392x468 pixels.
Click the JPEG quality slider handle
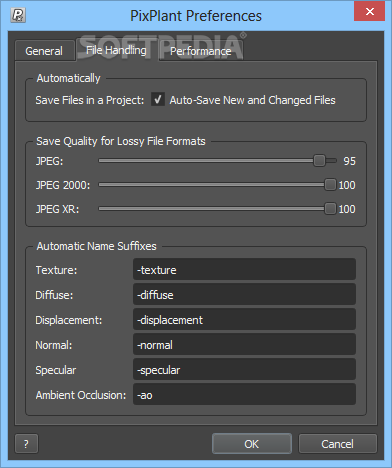(319, 161)
